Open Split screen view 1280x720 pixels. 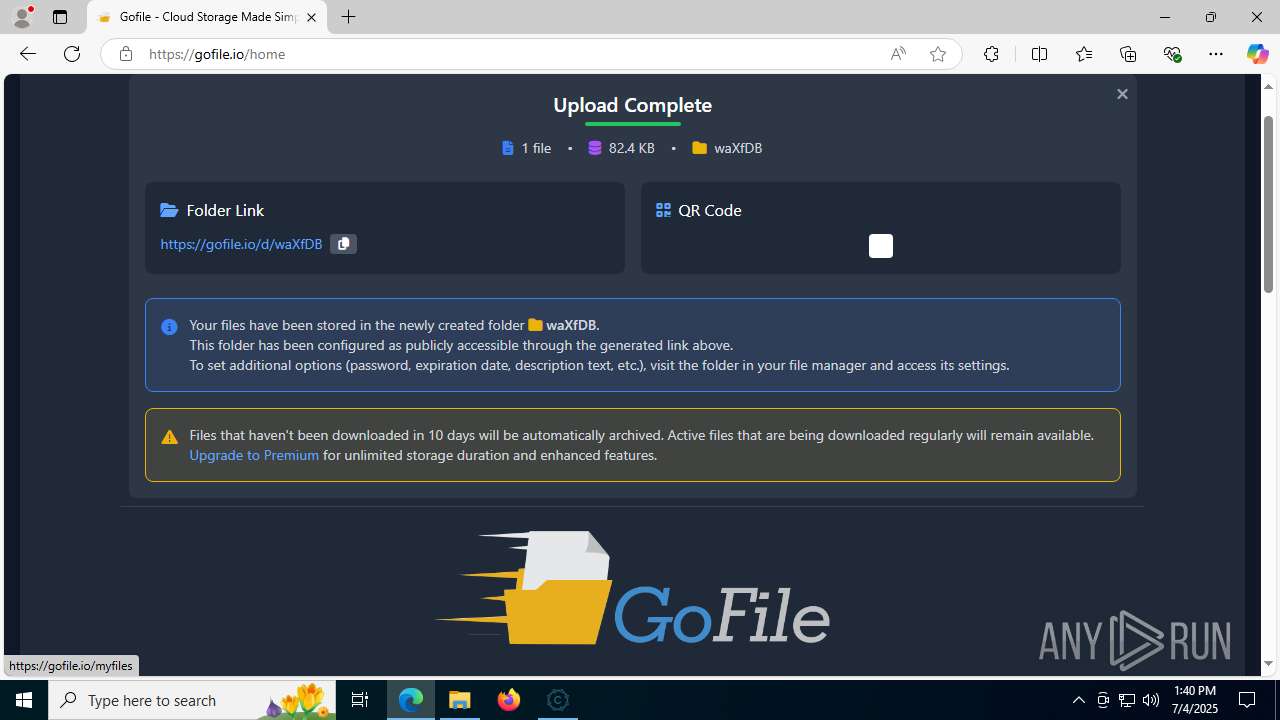pos(1040,54)
